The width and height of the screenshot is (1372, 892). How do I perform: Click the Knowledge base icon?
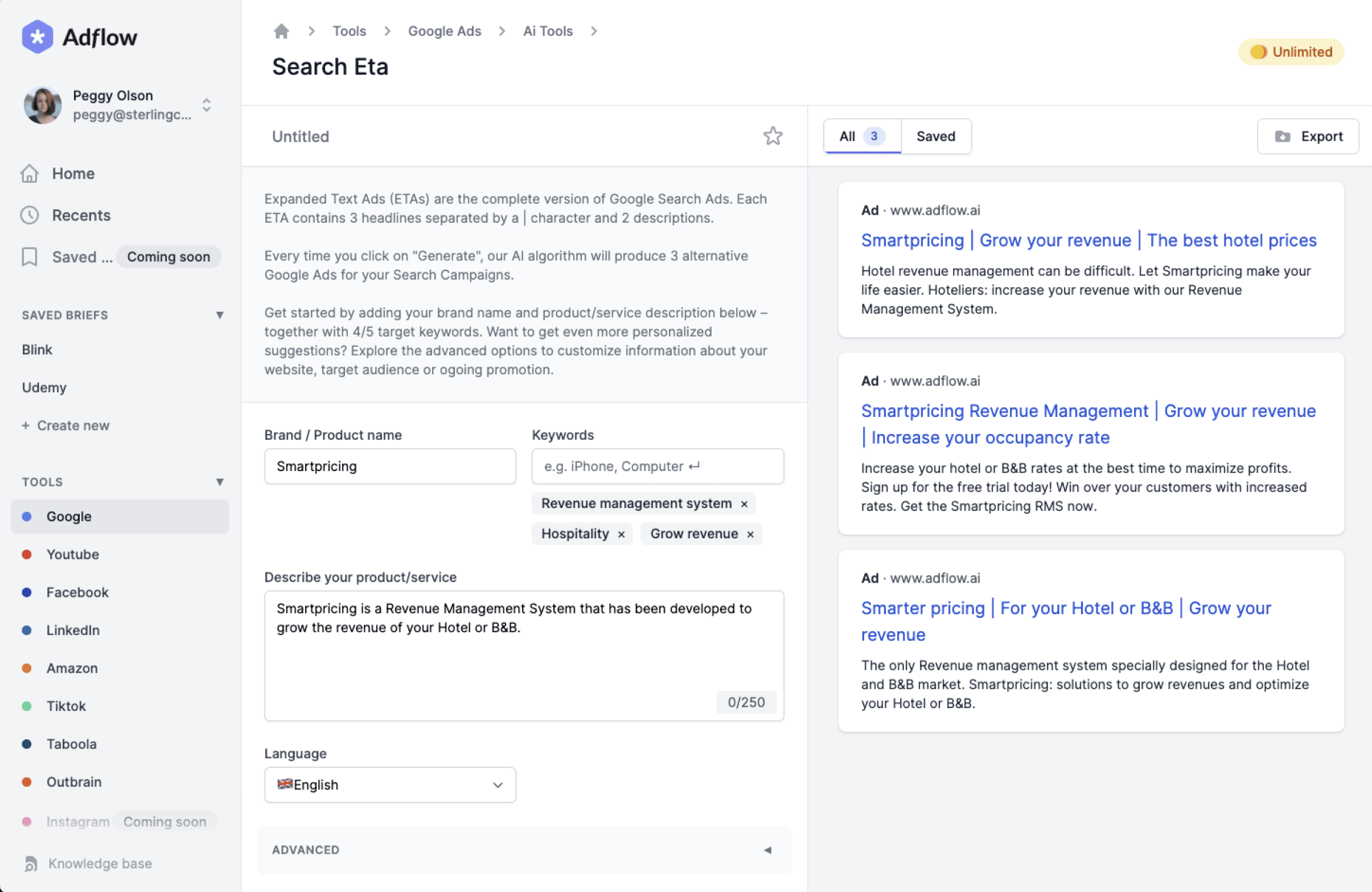click(31, 863)
